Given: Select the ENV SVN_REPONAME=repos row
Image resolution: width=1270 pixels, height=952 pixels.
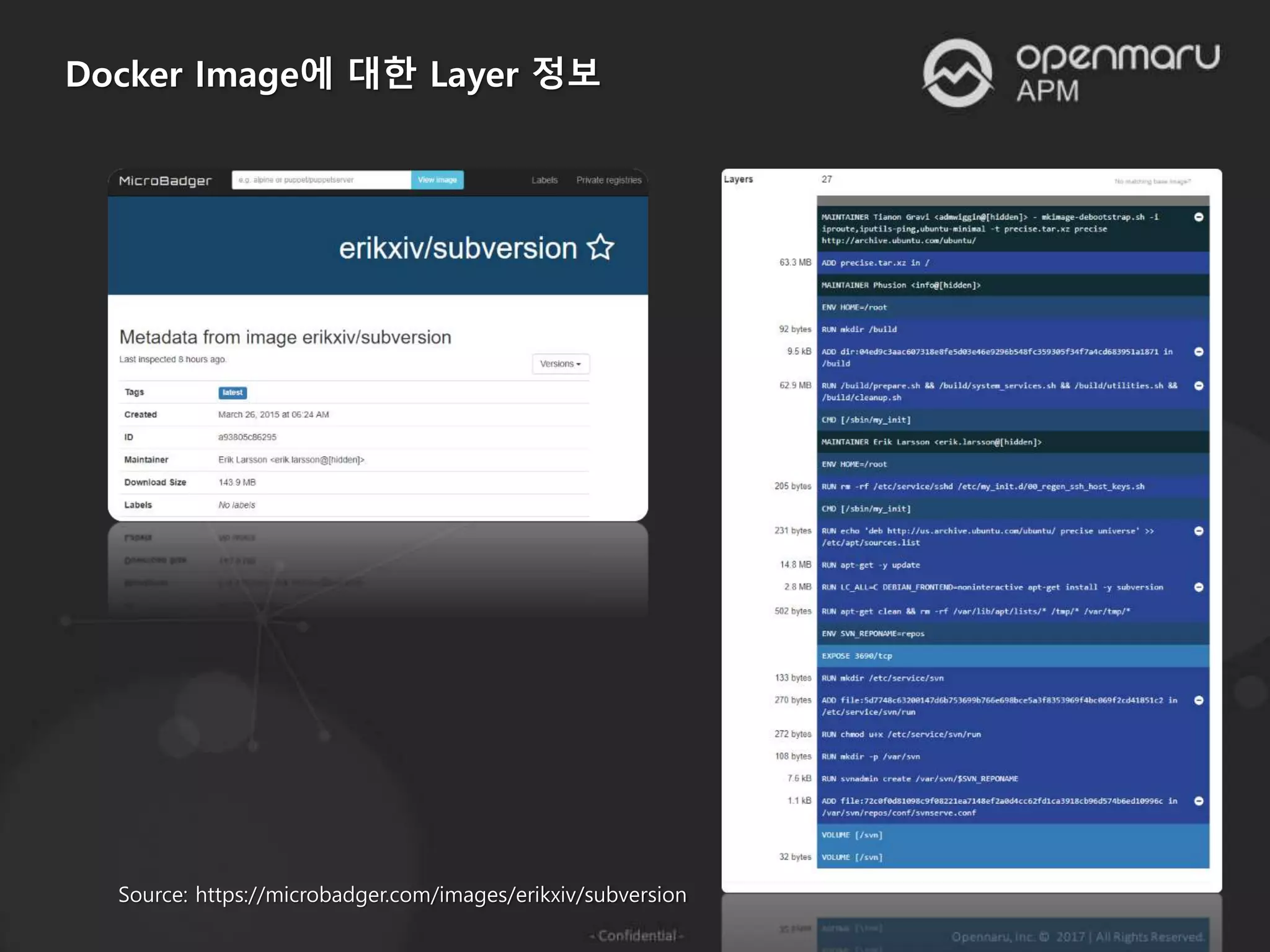Looking at the screenshot, I should 1013,633.
